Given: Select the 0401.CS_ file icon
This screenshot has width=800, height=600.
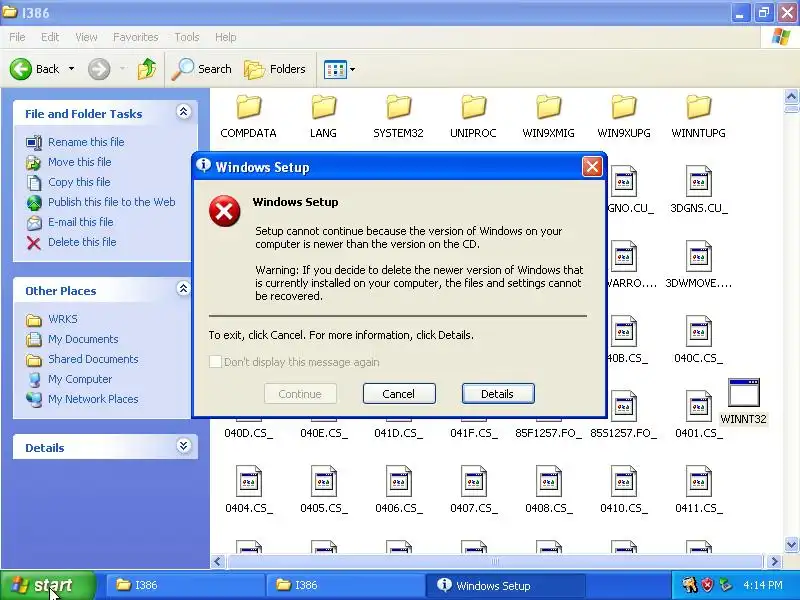Looking at the screenshot, I should 698,406.
